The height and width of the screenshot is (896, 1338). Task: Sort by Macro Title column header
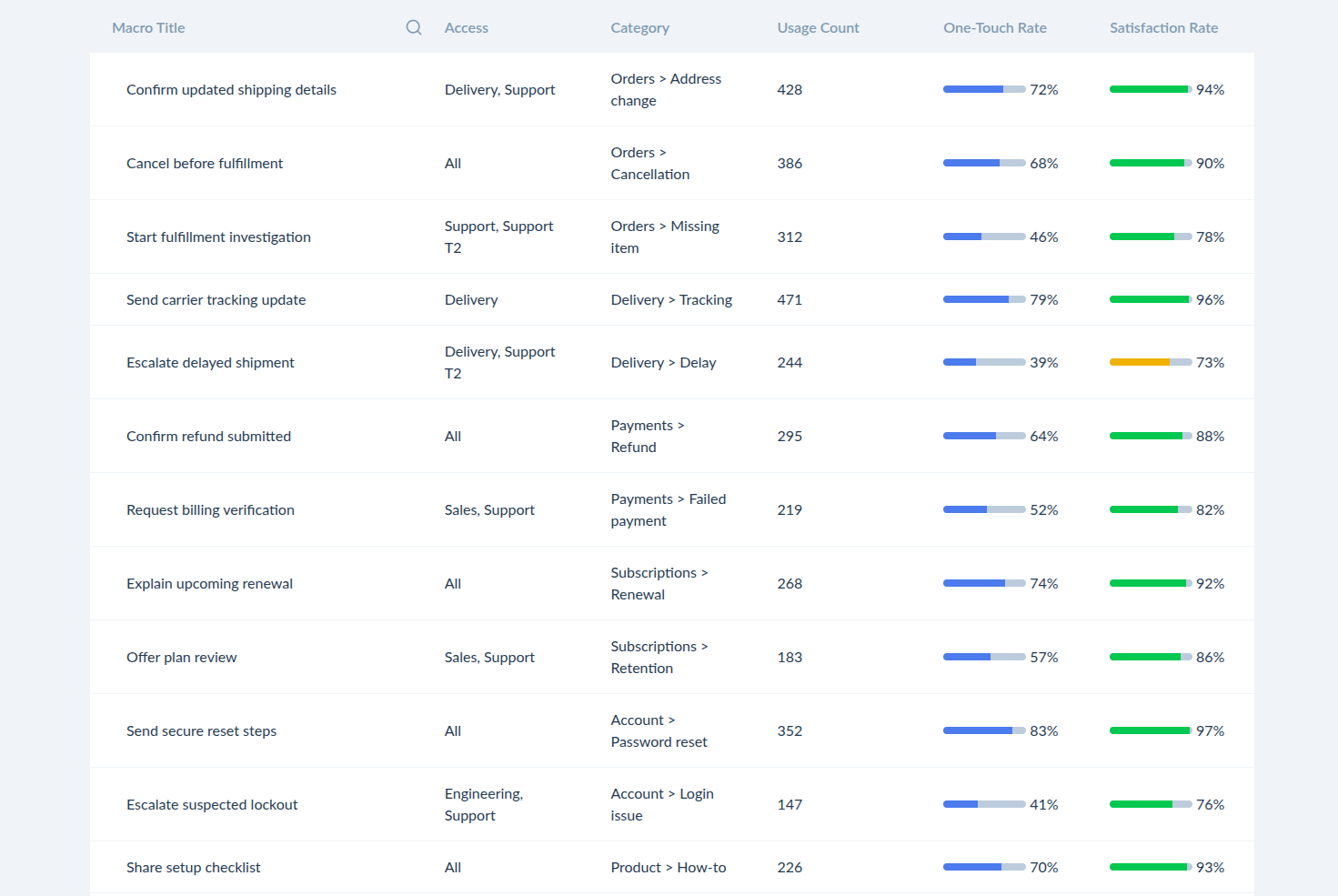[x=148, y=28]
